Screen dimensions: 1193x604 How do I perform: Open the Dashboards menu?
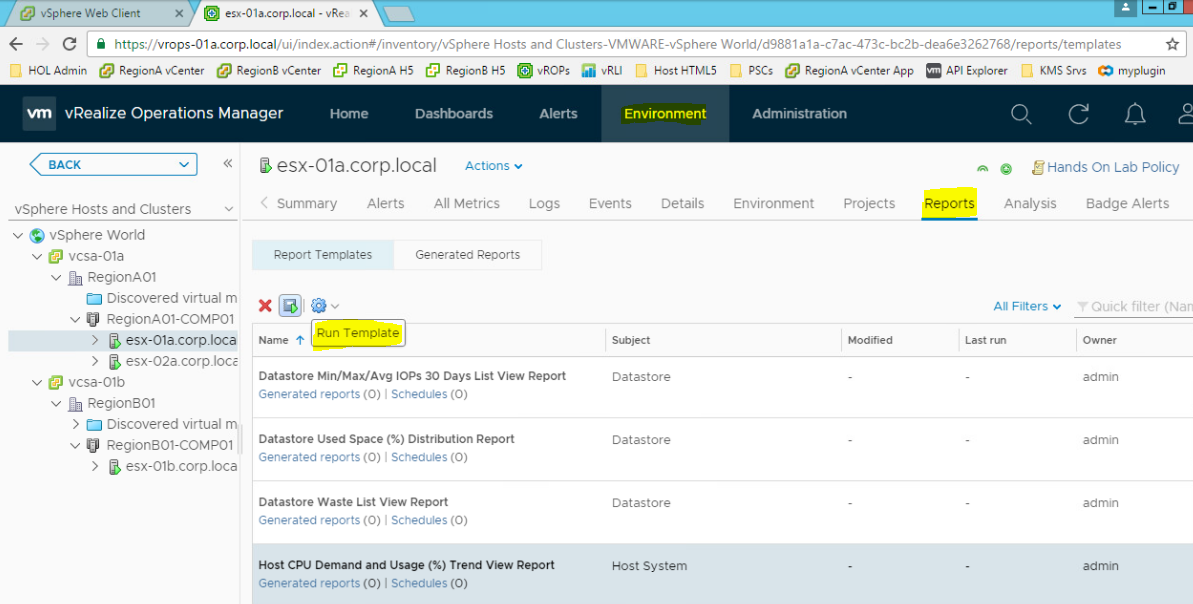click(x=454, y=113)
